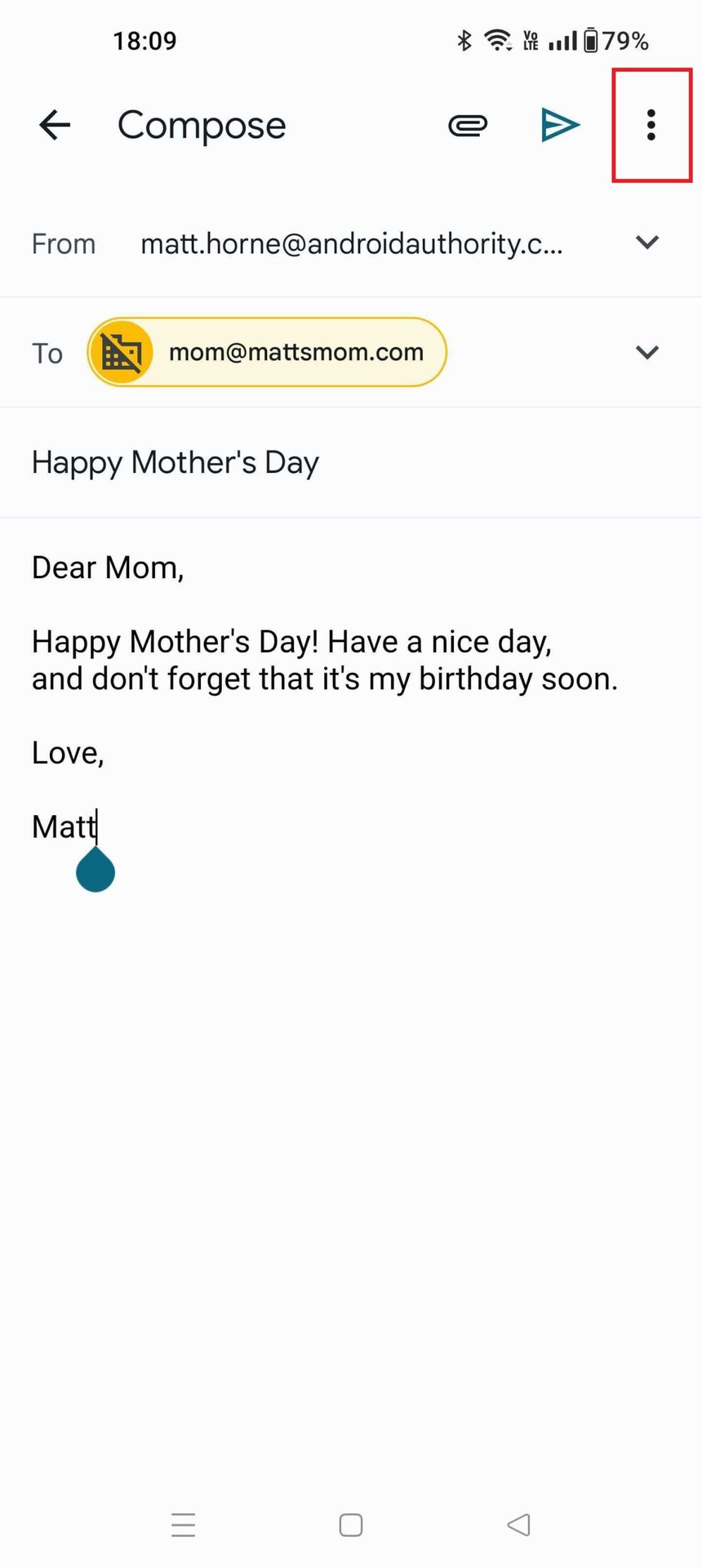
Task: Send the email with the arrow icon
Action: coord(560,125)
